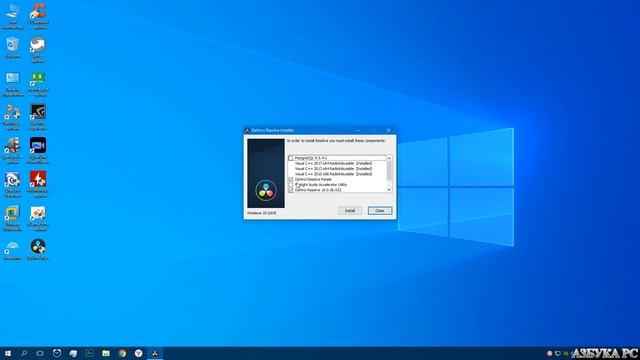The image size is (640, 360).
Task: Select the Recycle Bin desktop icon
Action: [12, 48]
